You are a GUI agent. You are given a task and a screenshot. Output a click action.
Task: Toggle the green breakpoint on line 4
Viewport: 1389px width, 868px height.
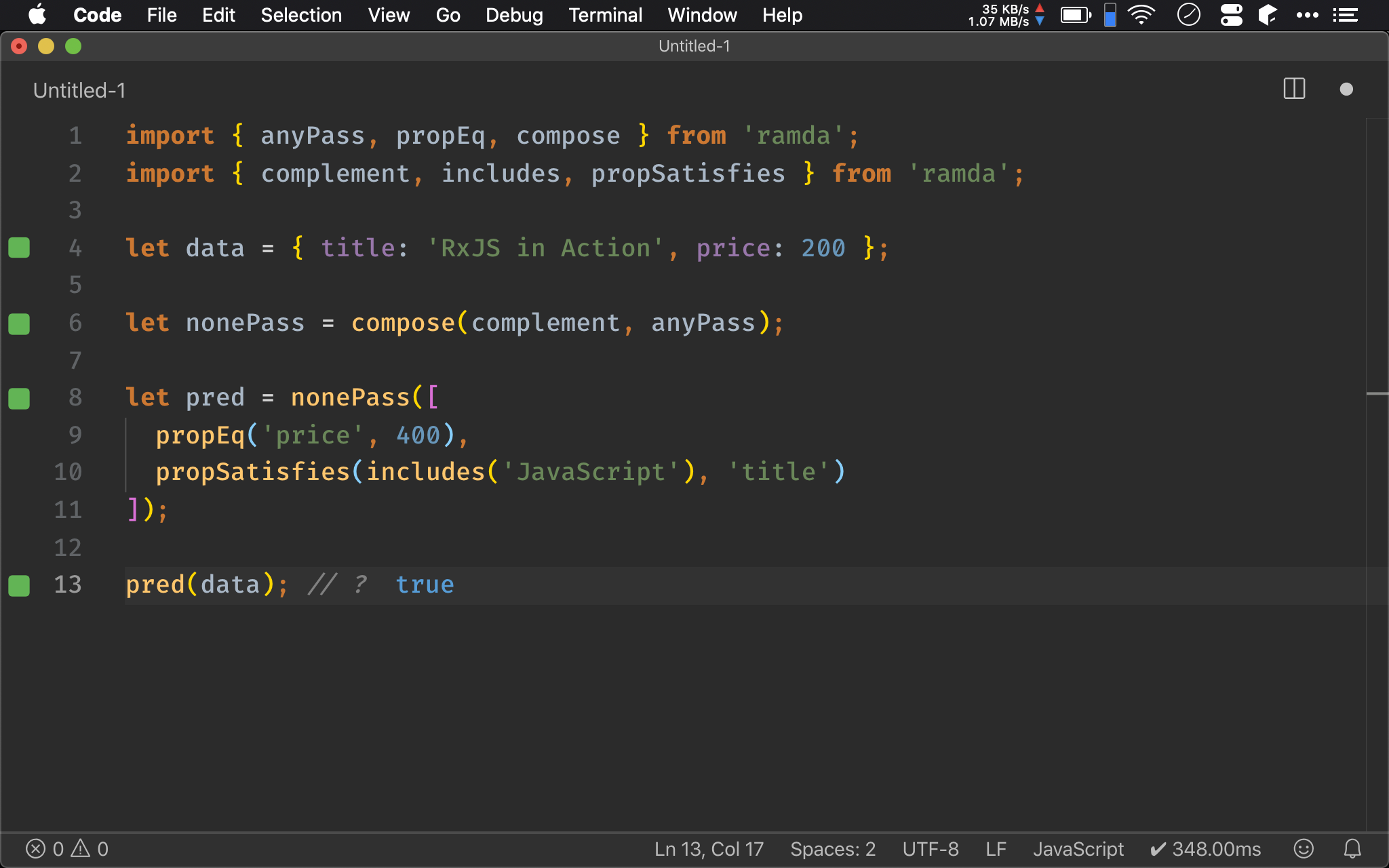pyautogui.click(x=20, y=247)
